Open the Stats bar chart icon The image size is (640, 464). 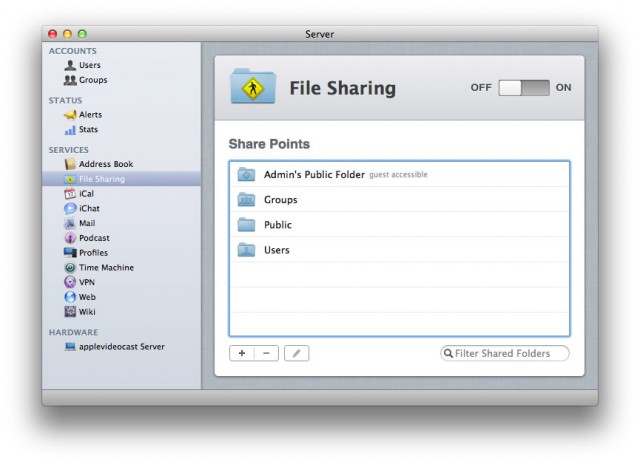(70, 130)
